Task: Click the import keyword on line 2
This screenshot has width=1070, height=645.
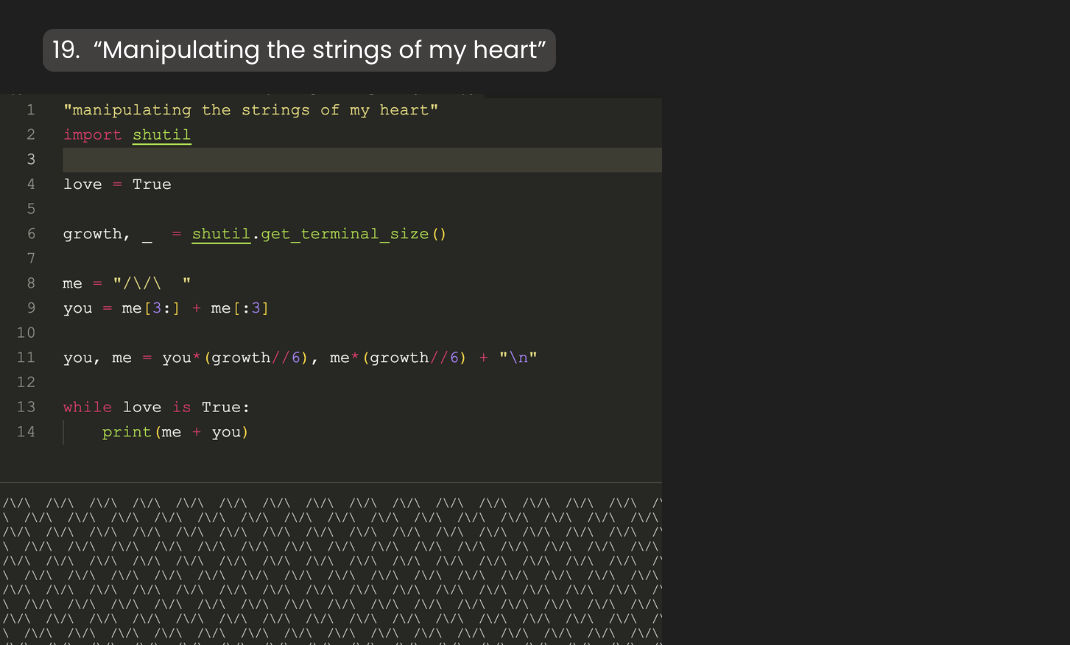Action: pos(92,135)
